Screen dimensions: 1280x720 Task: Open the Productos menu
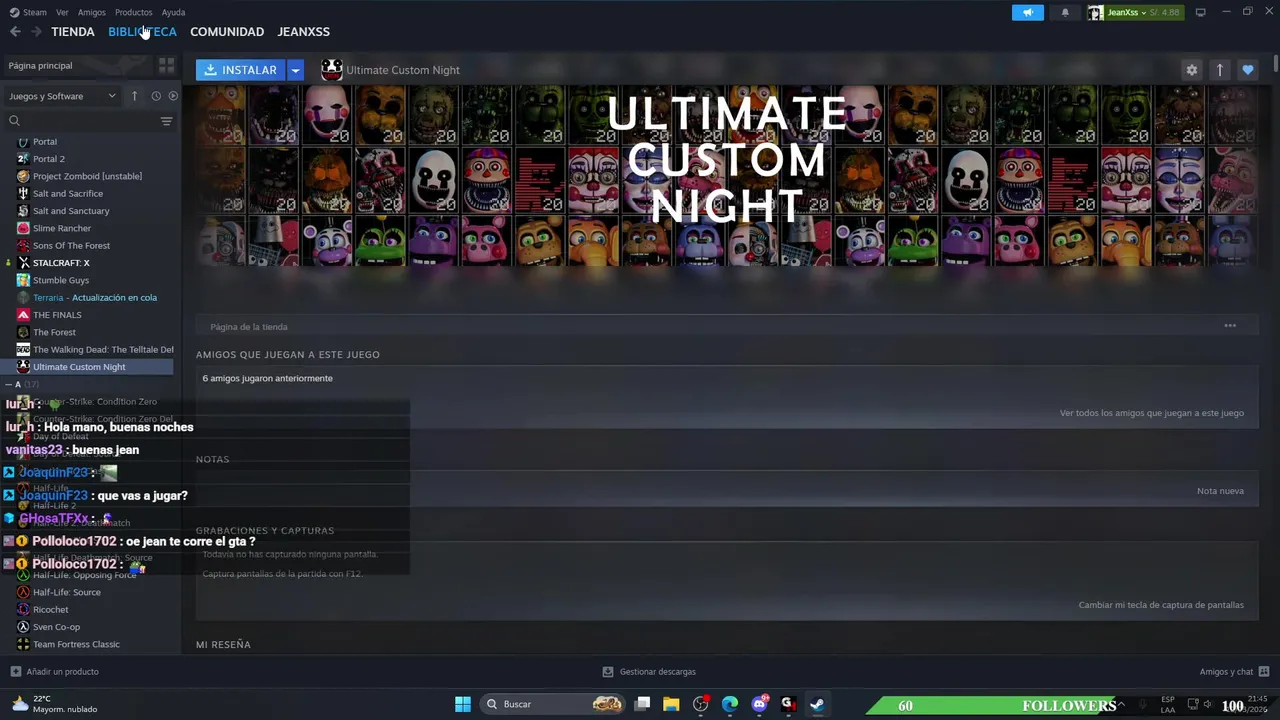[133, 12]
